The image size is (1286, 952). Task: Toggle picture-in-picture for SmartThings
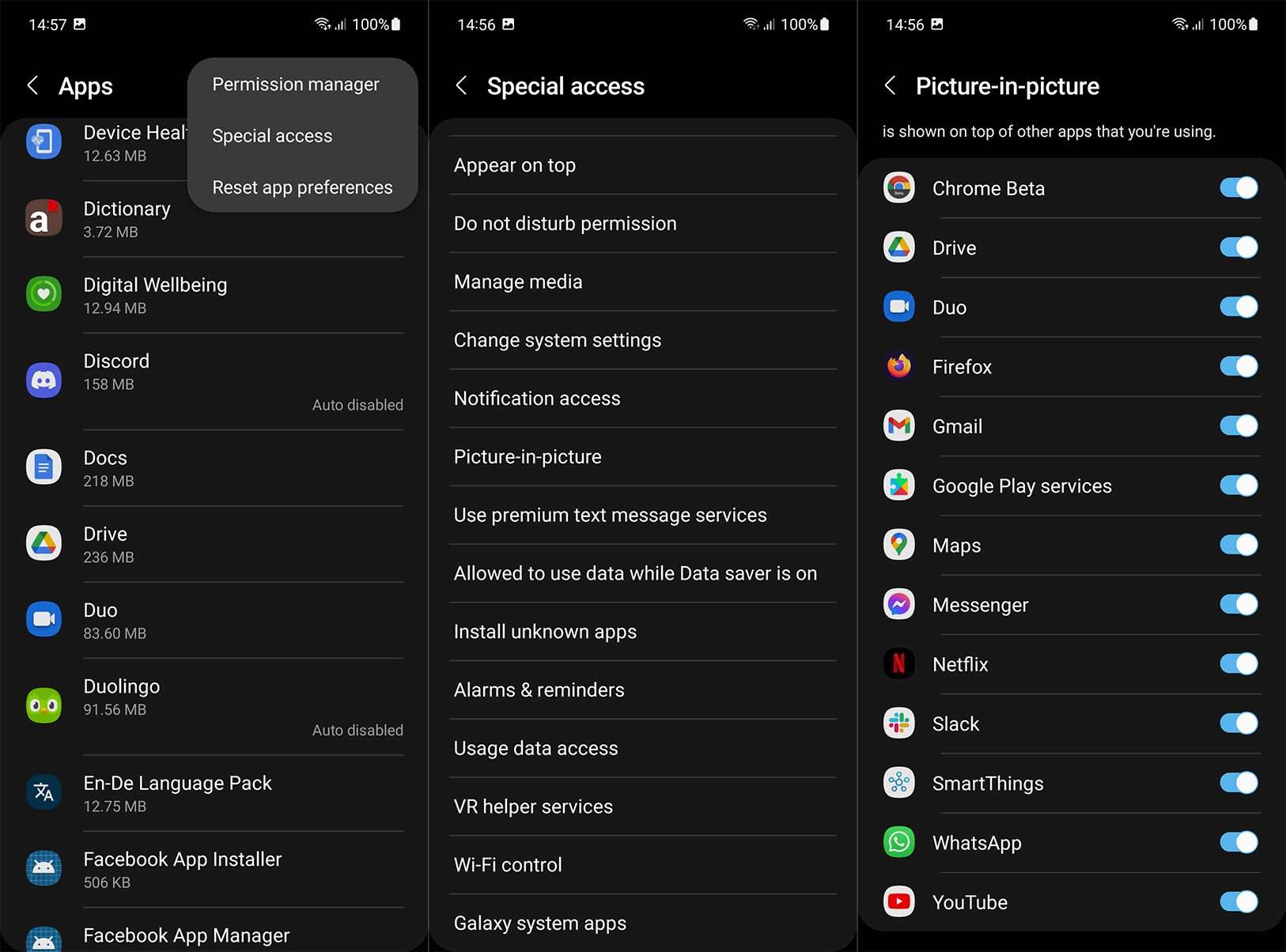(1239, 783)
